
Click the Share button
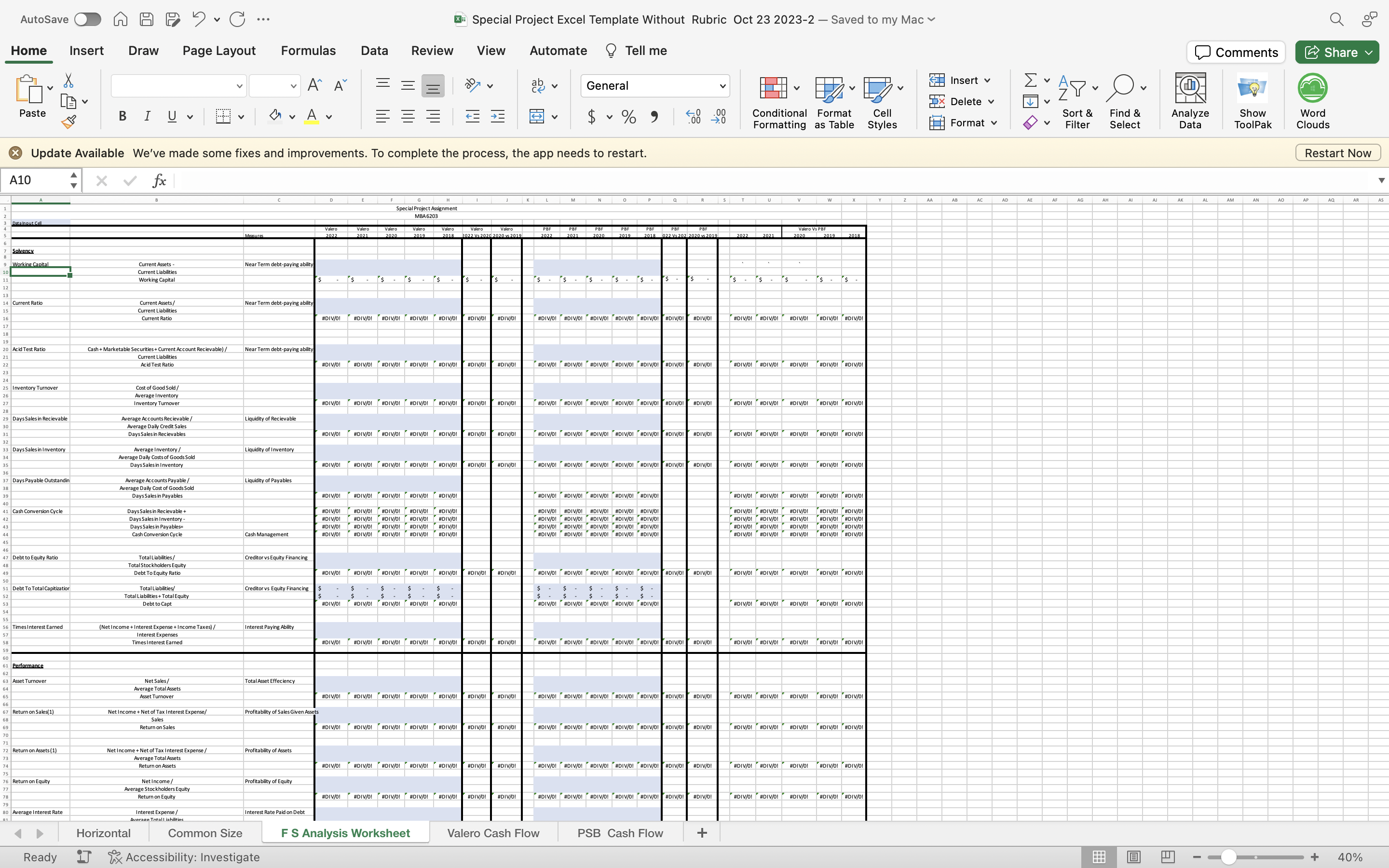[x=1337, y=52]
